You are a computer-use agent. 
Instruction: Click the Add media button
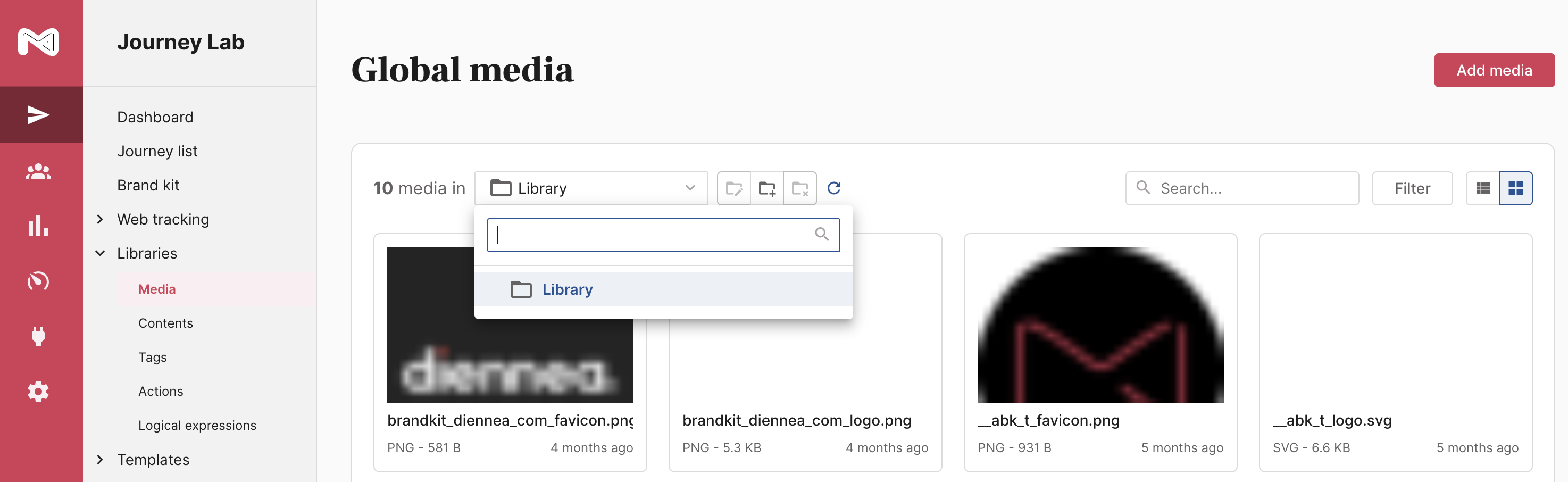click(x=1494, y=70)
